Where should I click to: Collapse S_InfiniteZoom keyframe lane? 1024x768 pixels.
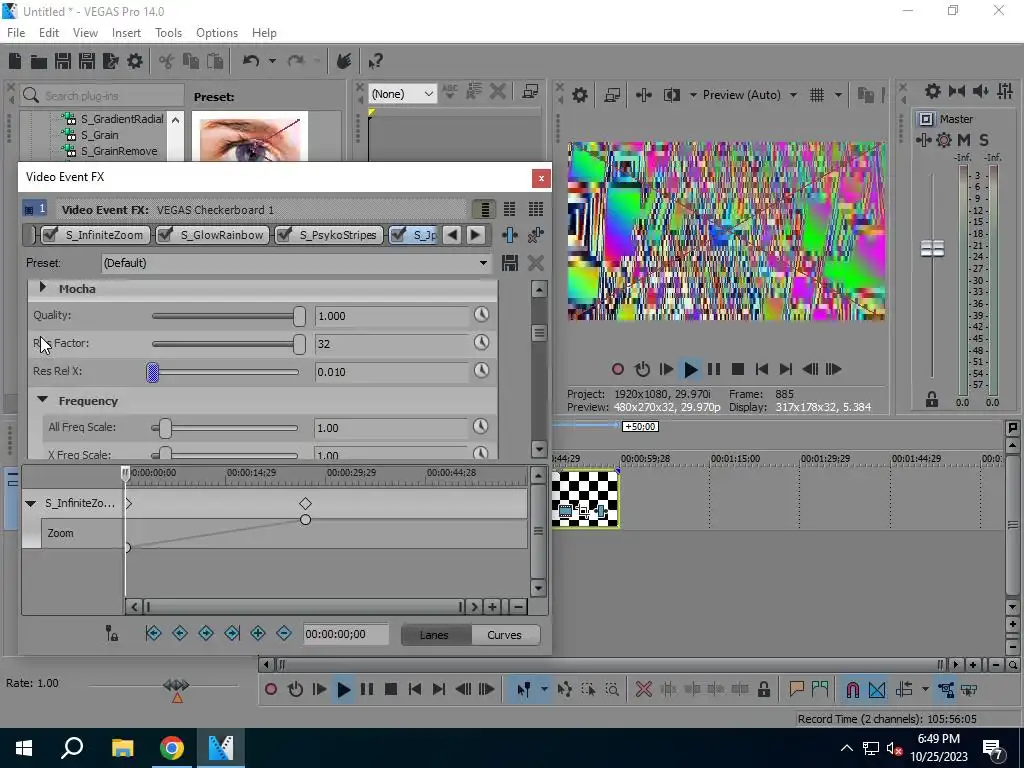click(30, 504)
